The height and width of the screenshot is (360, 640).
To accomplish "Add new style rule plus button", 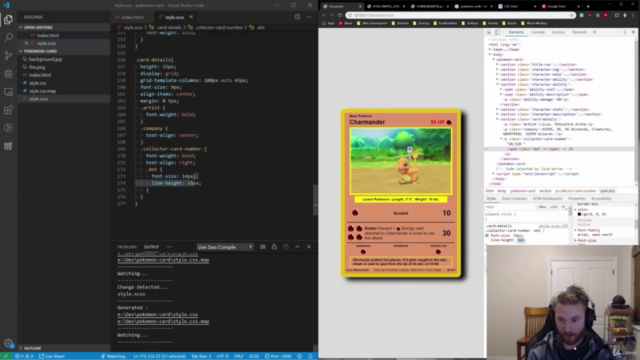I will point(564,207).
